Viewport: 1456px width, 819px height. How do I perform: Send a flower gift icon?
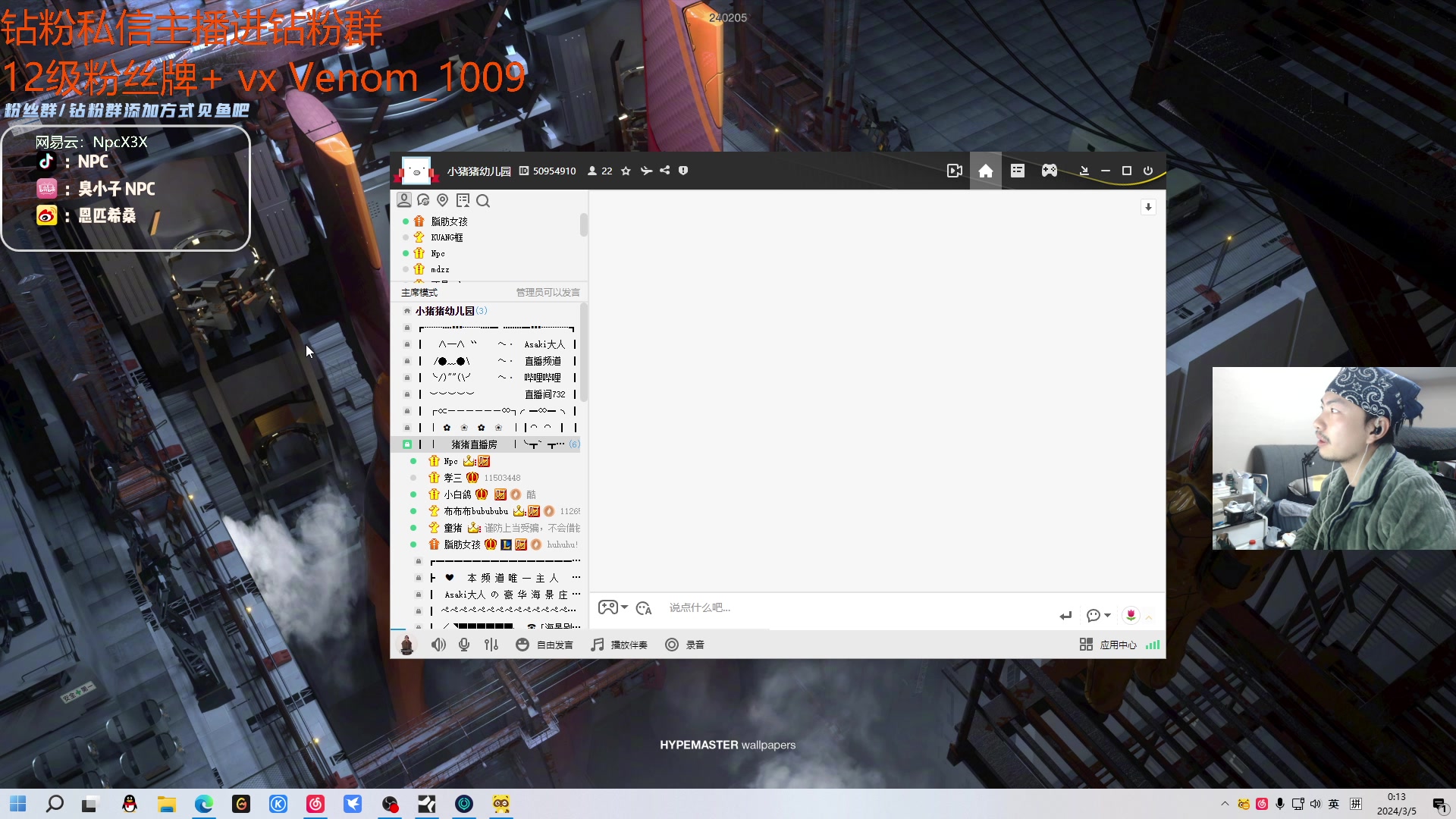(1131, 615)
